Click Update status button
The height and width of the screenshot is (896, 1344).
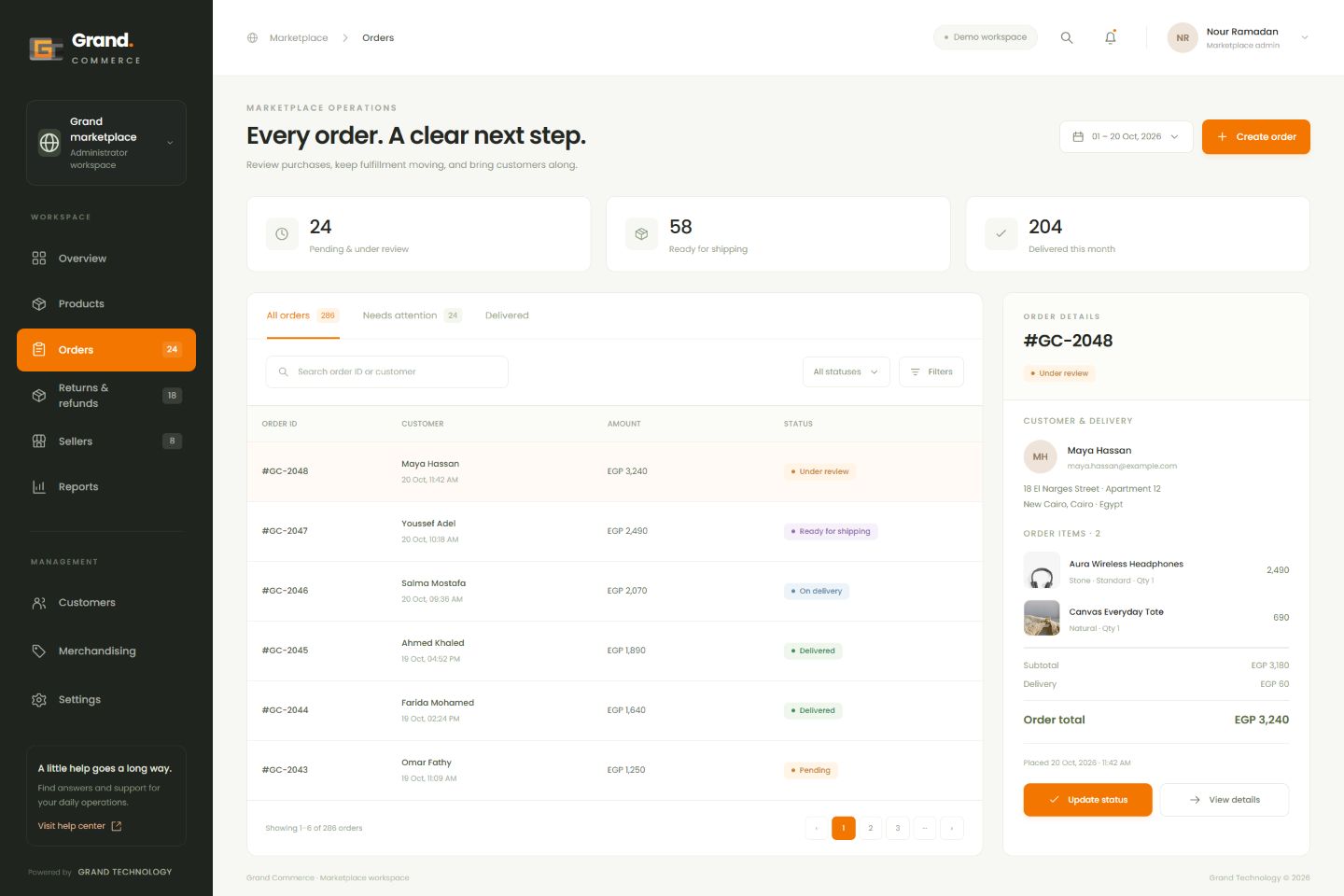tap(1087, 800)
